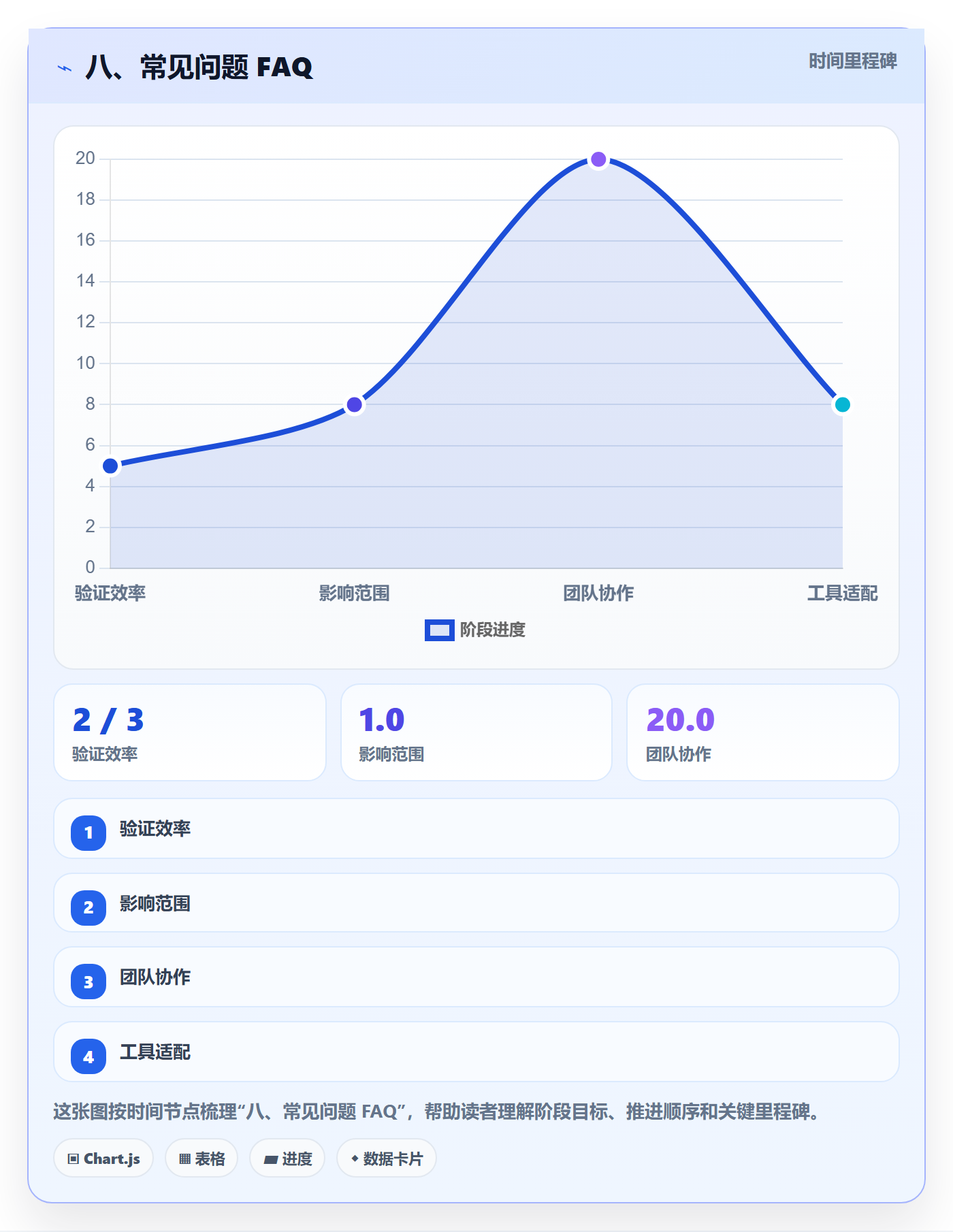Screen dimensions: 953x1232
Task: Open the 1.0 影响范围 stat card
Action: click(x=476, y=732)
